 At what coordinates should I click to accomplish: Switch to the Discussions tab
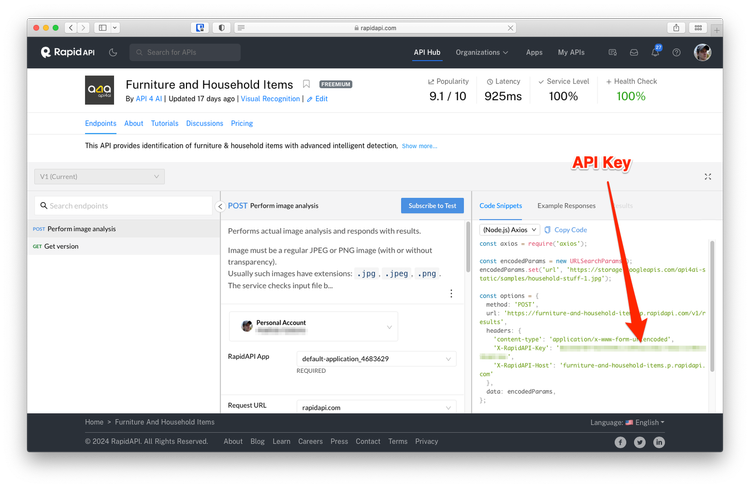coord(204,123)
